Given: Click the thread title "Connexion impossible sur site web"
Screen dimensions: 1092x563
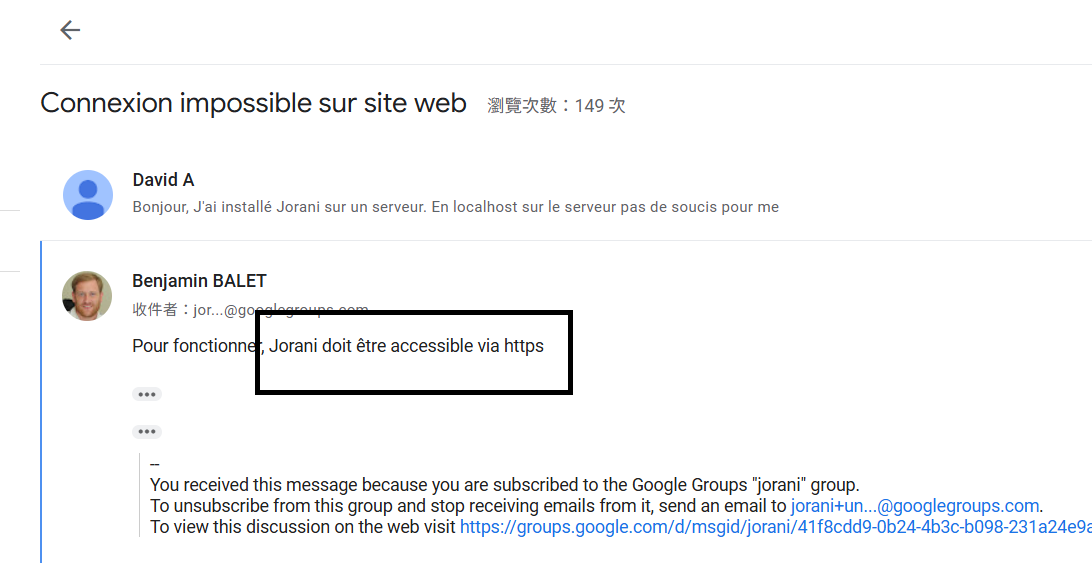Looking at the screenshot, I should (253, 103).
